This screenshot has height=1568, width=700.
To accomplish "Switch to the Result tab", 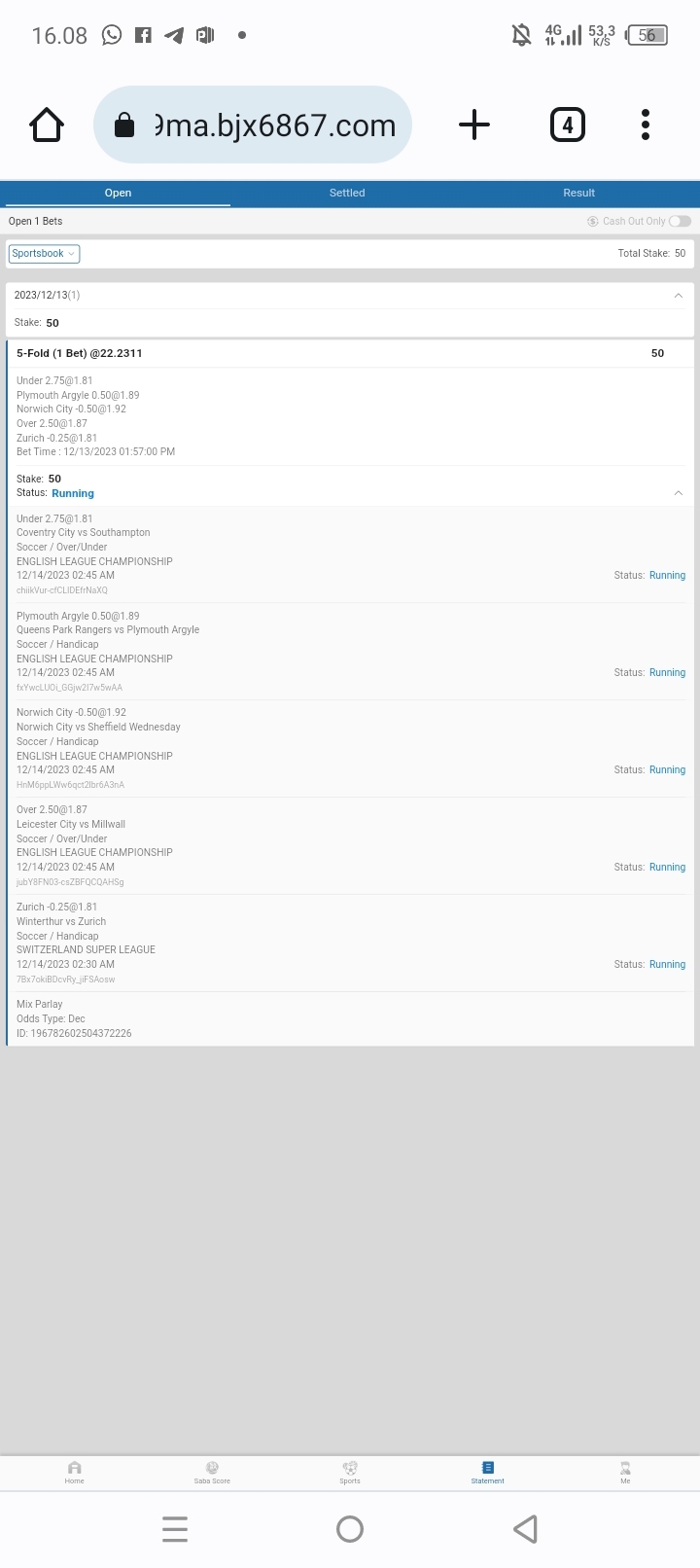I will 578,193.
